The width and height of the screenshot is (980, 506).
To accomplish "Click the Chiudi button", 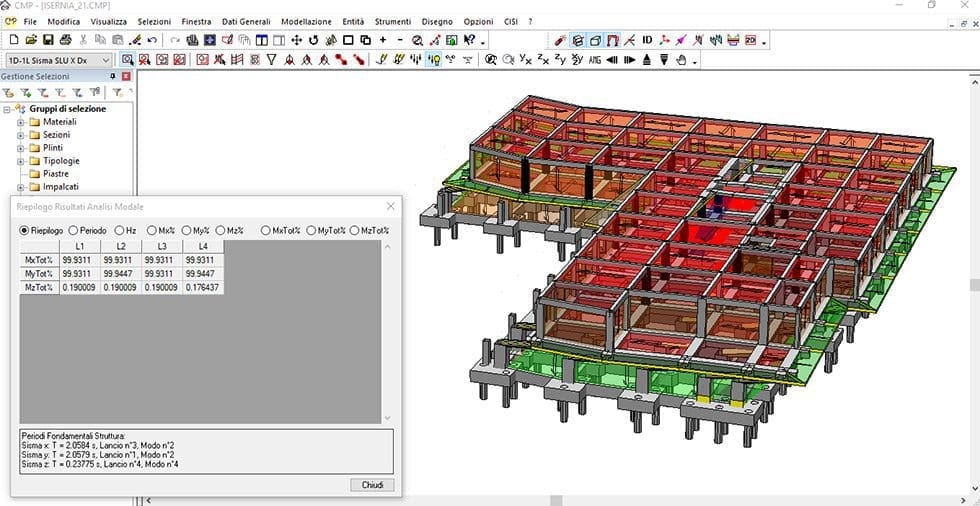I will [372, 485].
